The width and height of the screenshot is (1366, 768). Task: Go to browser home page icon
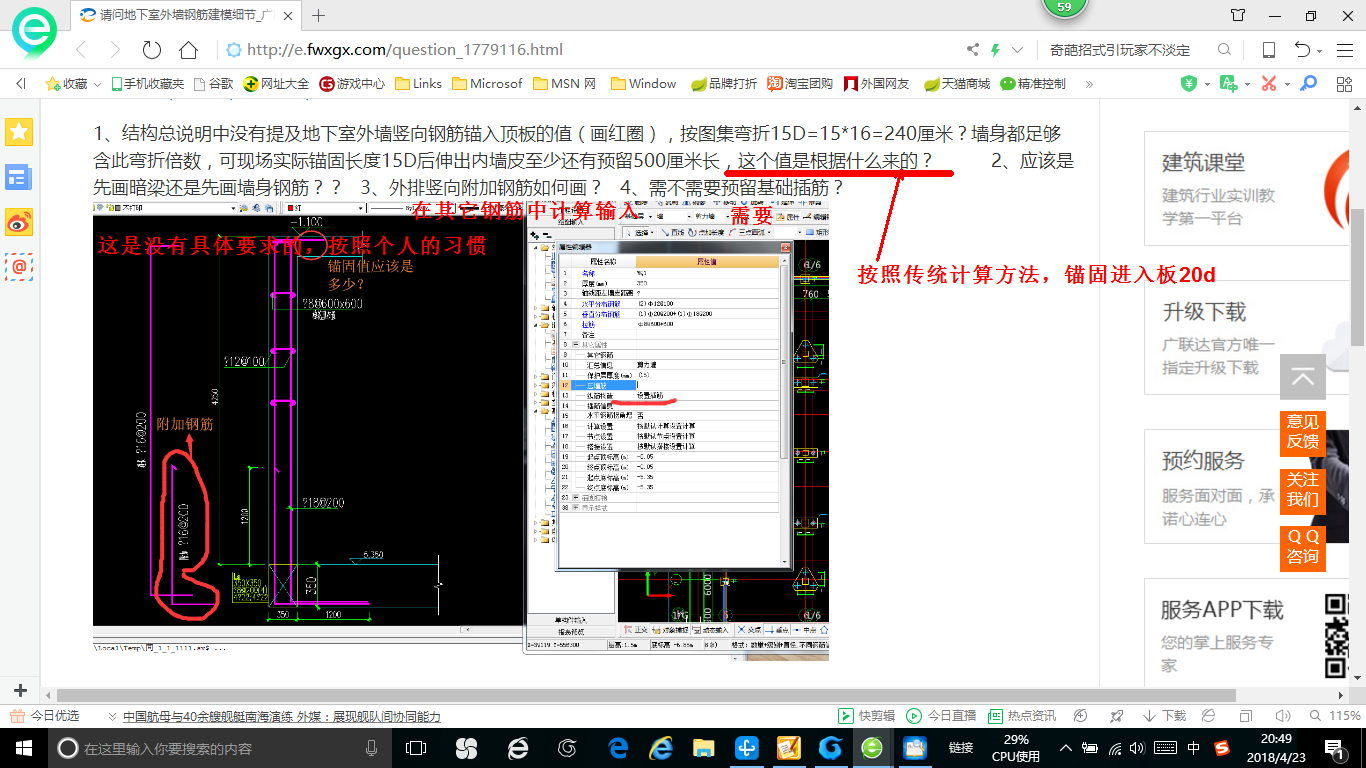pyautogui.click(x=188, y=50)
